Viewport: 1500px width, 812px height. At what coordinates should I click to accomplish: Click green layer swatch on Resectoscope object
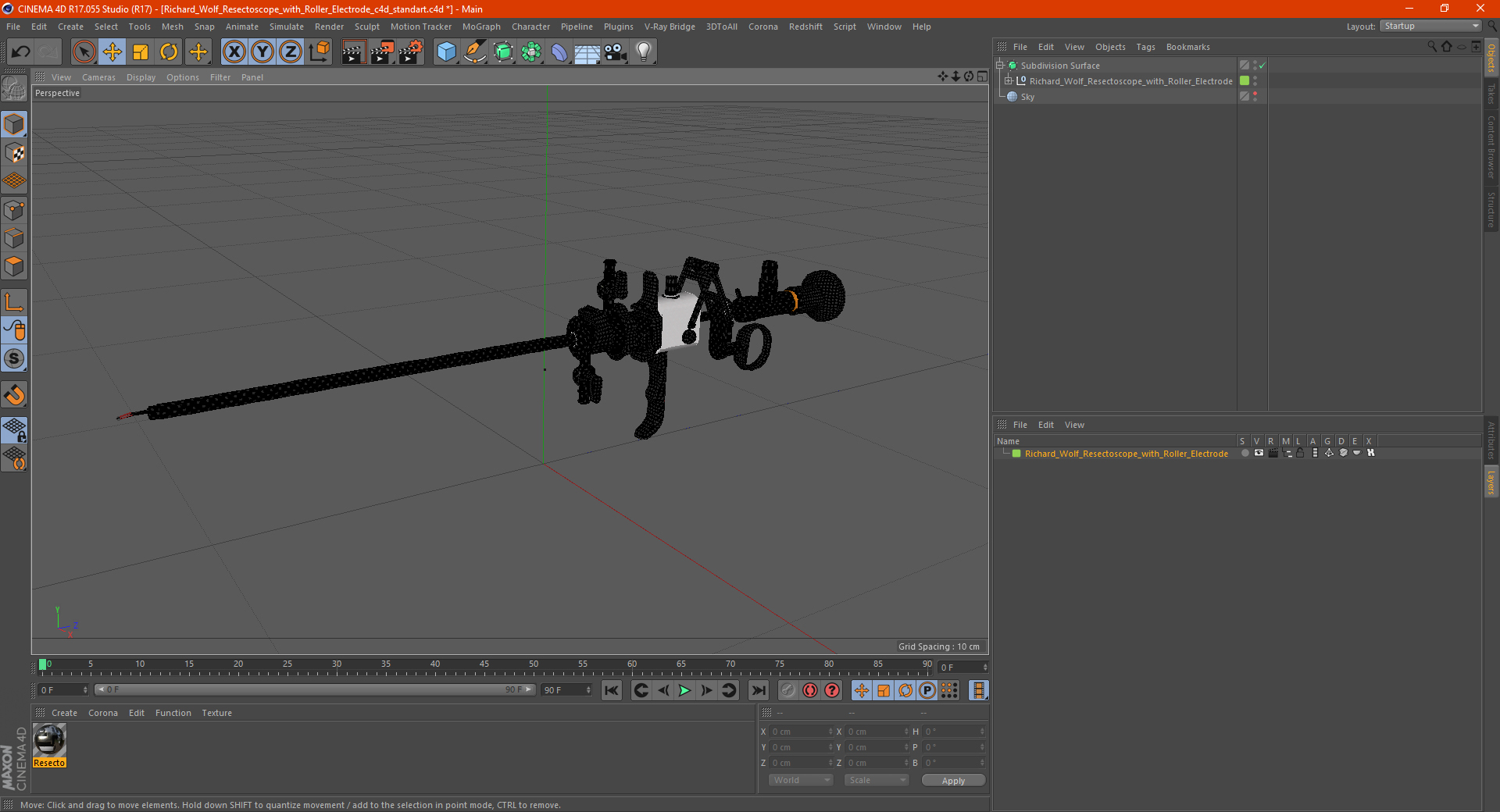[1245, 80]
